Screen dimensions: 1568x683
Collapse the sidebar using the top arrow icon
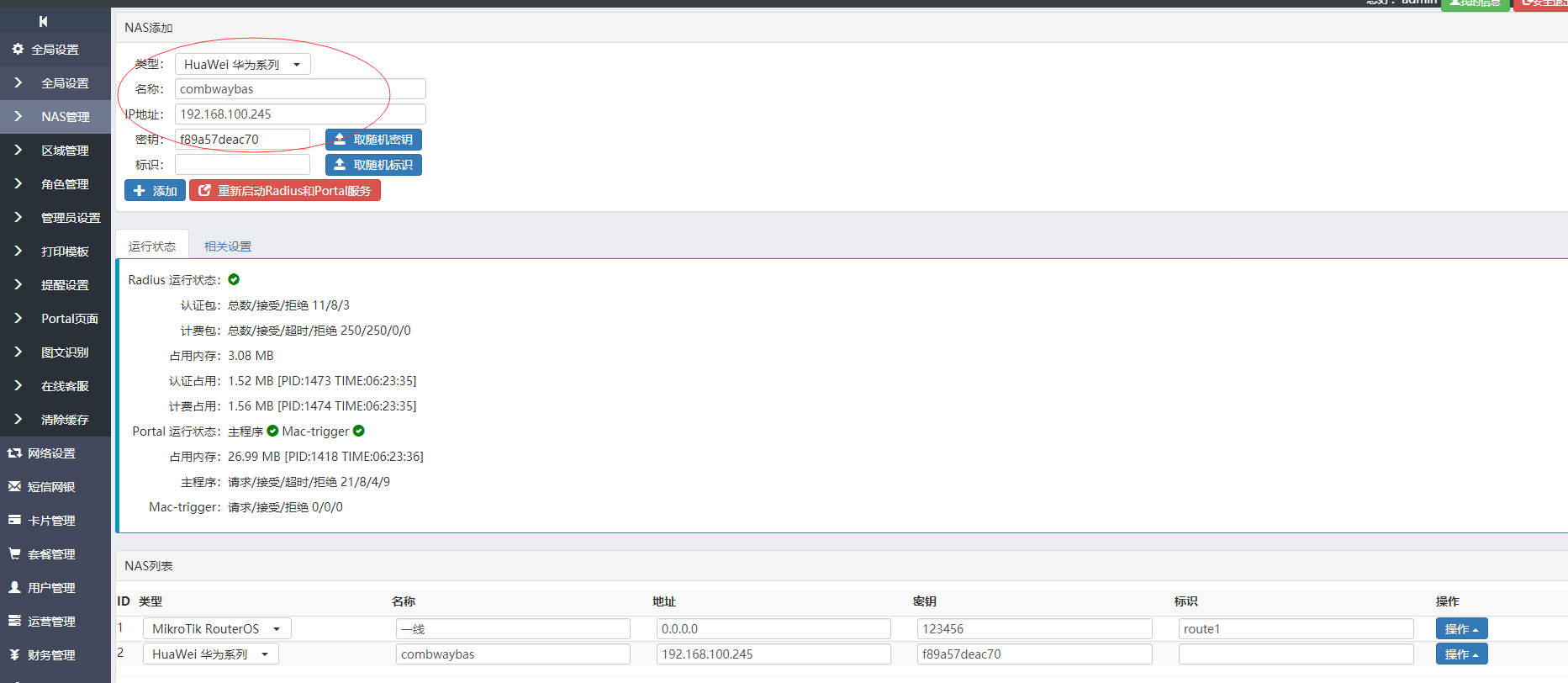coord(43,21)
